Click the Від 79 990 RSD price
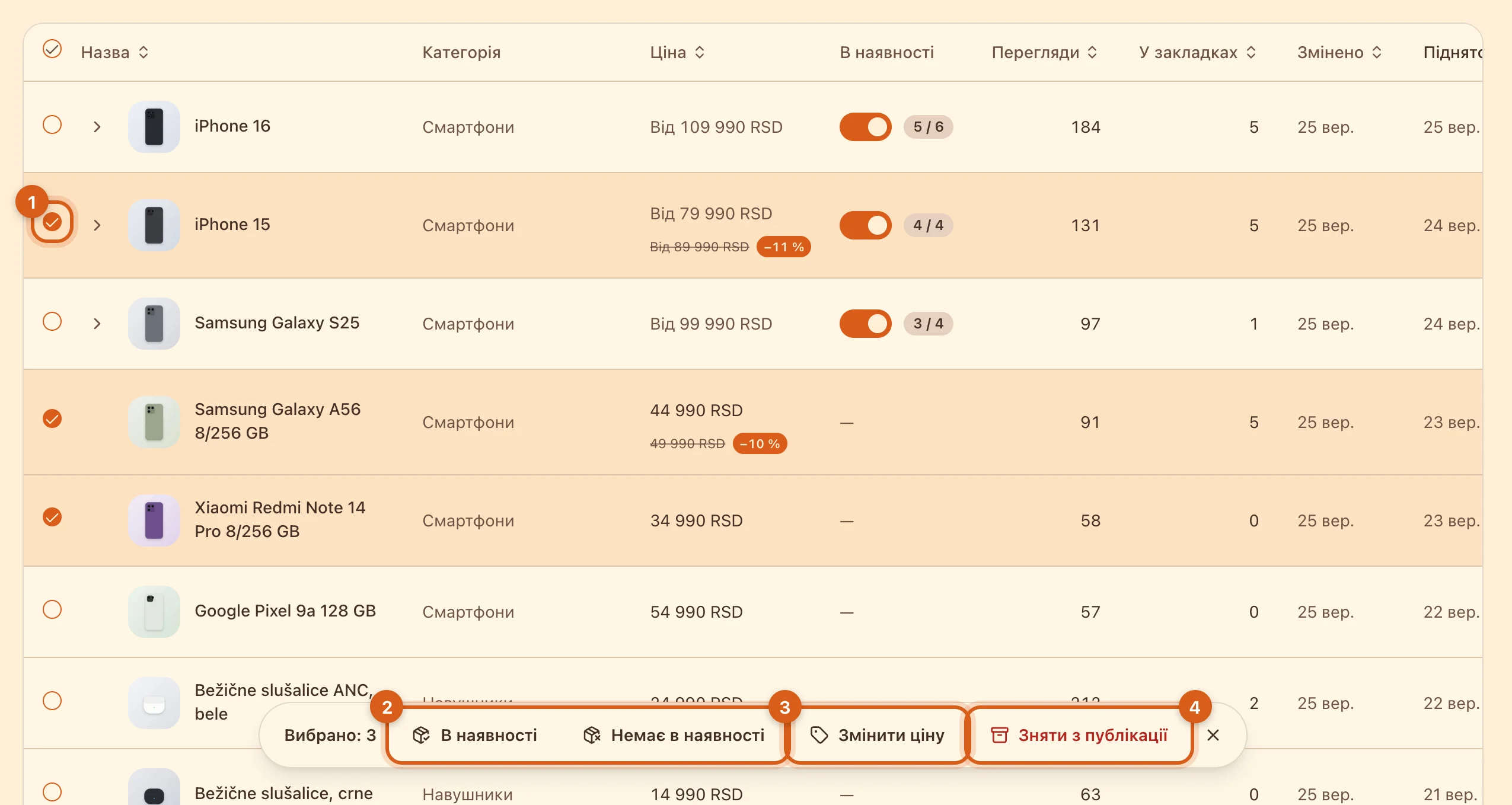This screenshot has height=805, width=1512. [711, 214]
